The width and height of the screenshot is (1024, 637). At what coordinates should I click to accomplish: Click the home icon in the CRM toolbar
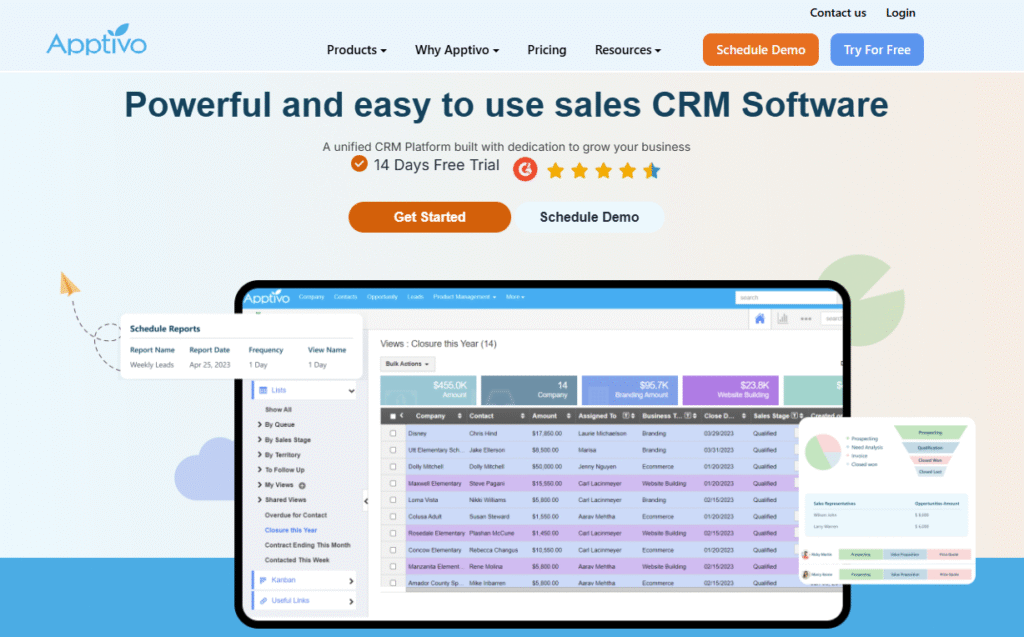pos(760,319)
